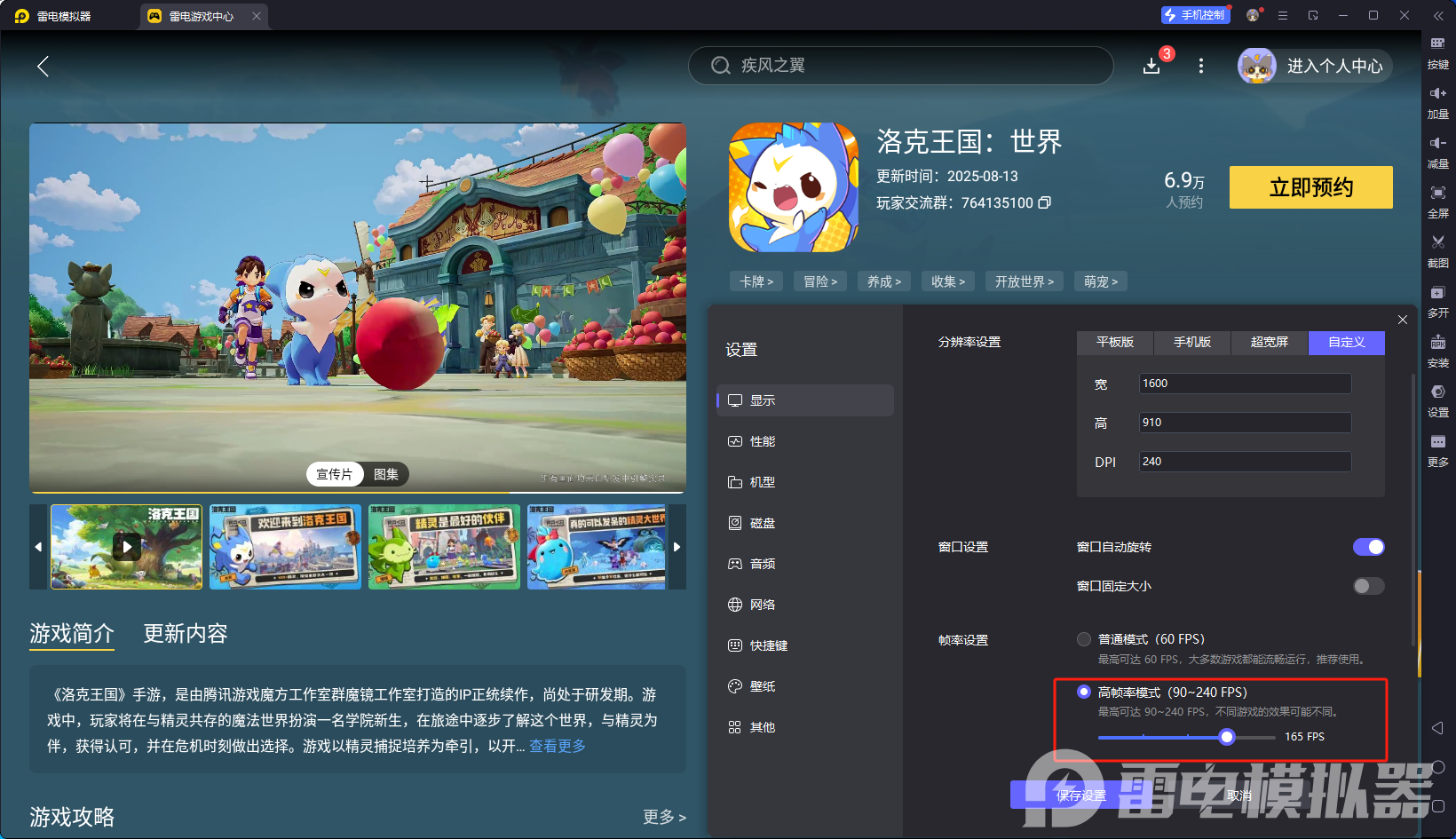Screen dimensions: 1456x839
Task: Click the 查看更多 link in game description
Action: click(558, 746)
